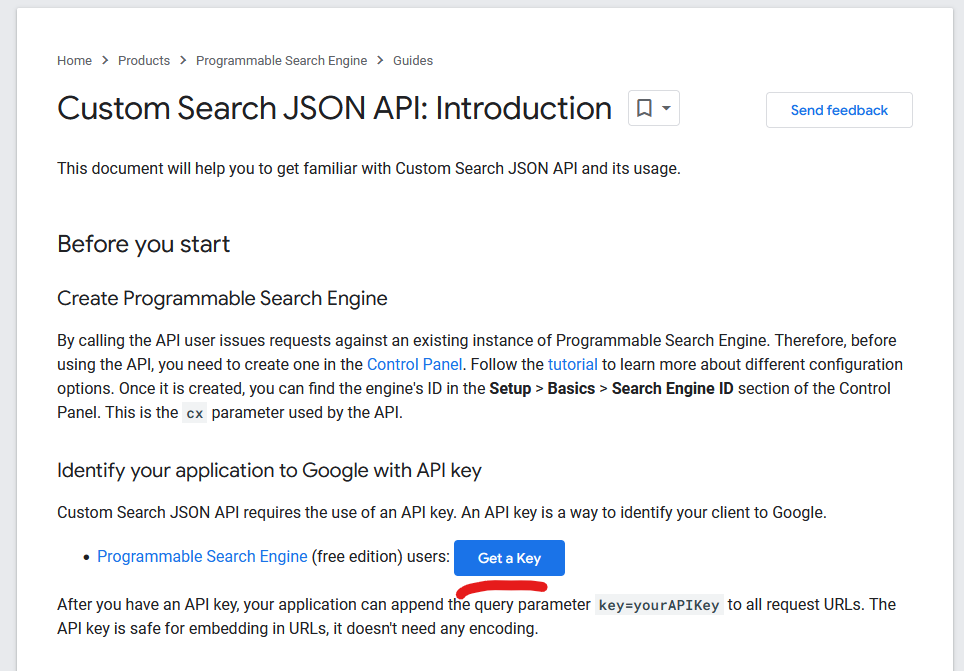
Task: Click the Before you start heading
Action: pyautogui.click(x=143, y=244)
